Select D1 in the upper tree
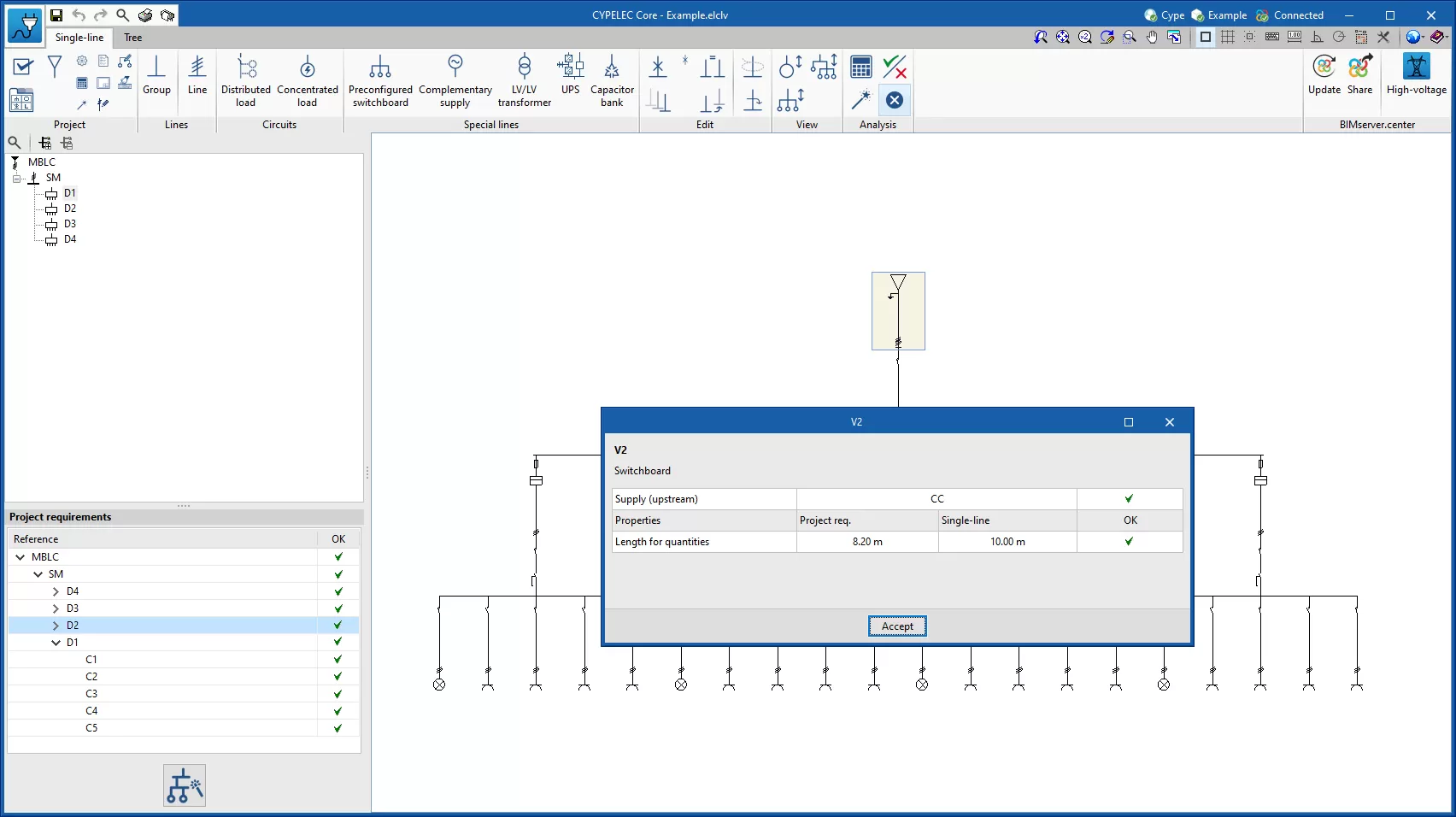 pos(70,193)
